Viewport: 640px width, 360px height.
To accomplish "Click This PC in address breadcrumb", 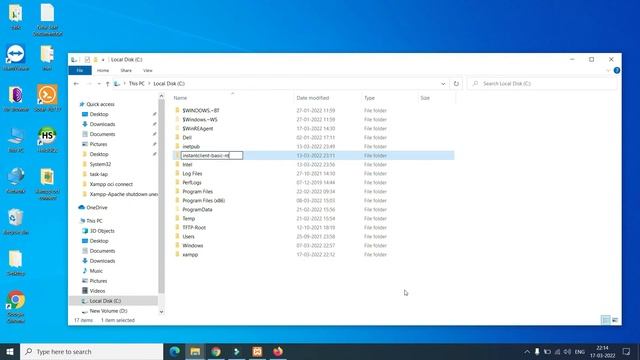I will point(137,84).
